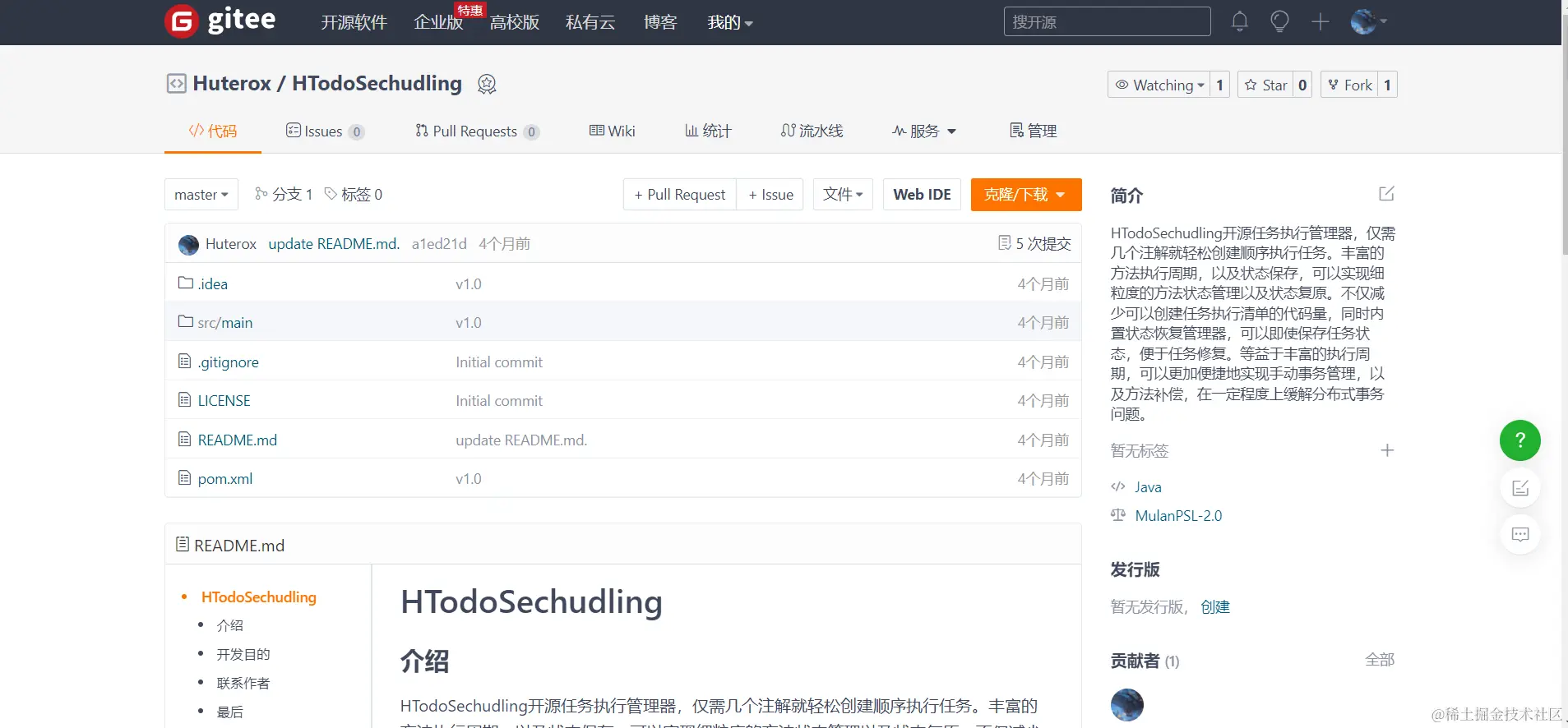Screen dimensions: 1568x728
Task: Click the Gitee logo
Action: pyautogui.click(x=220, y=21)
